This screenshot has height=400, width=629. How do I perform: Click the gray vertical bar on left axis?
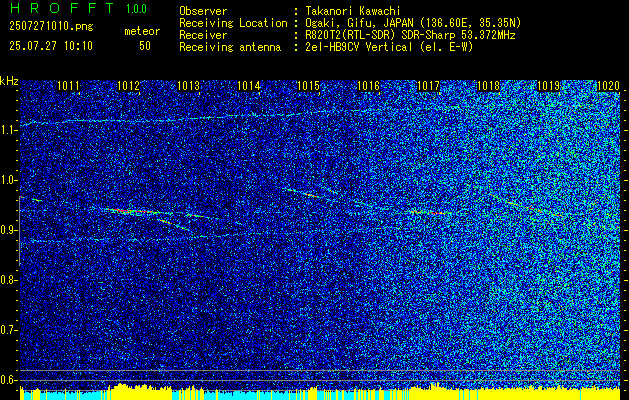(19, 231)
